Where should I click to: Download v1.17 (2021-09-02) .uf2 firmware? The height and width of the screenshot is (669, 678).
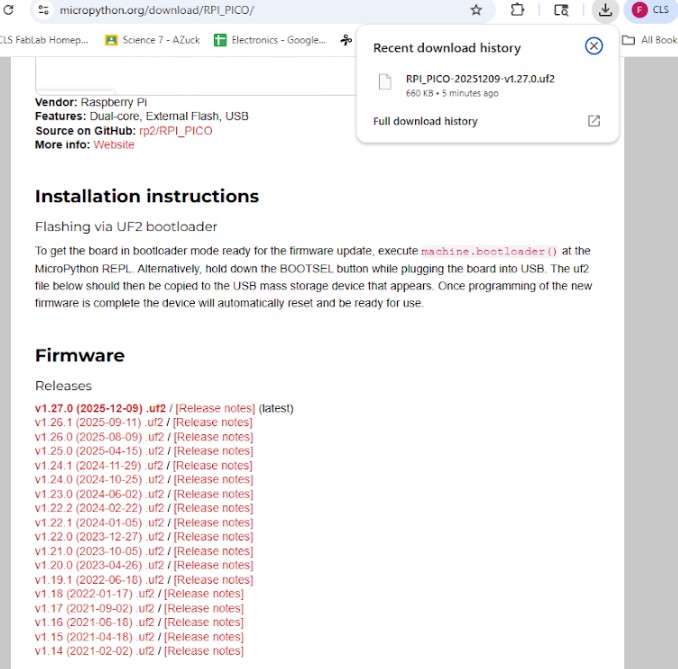(95, 608)
